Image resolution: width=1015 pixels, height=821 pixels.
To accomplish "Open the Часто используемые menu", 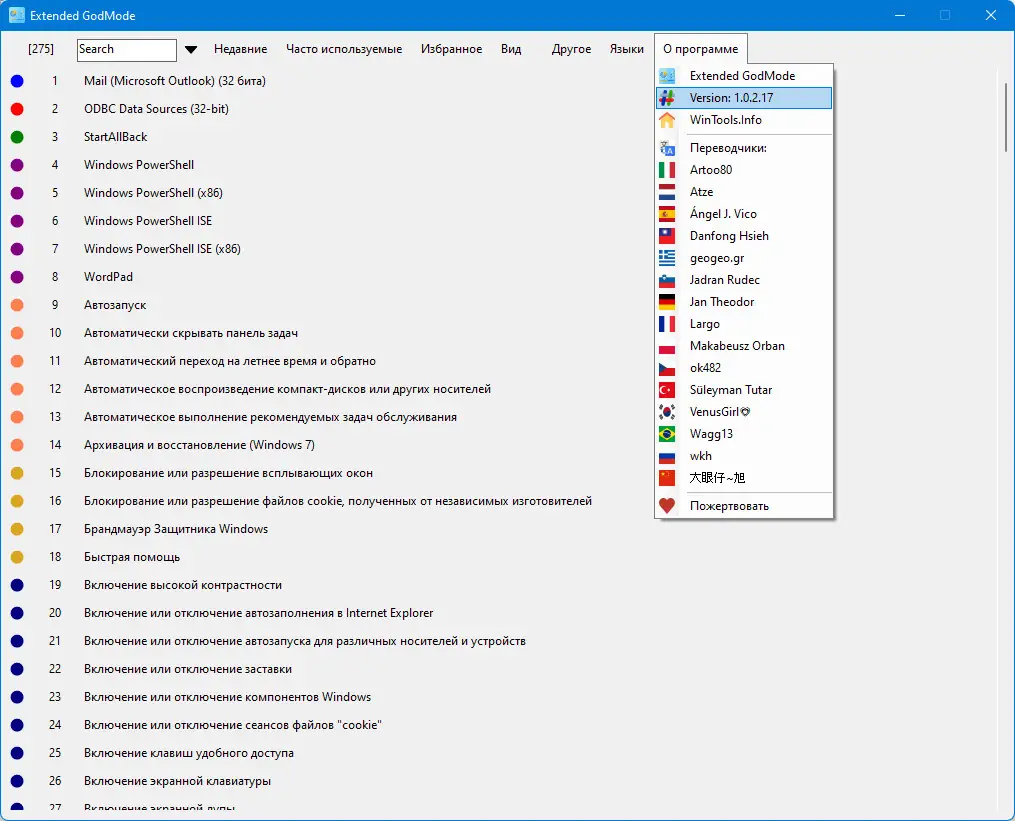I will tap(344, 49).
